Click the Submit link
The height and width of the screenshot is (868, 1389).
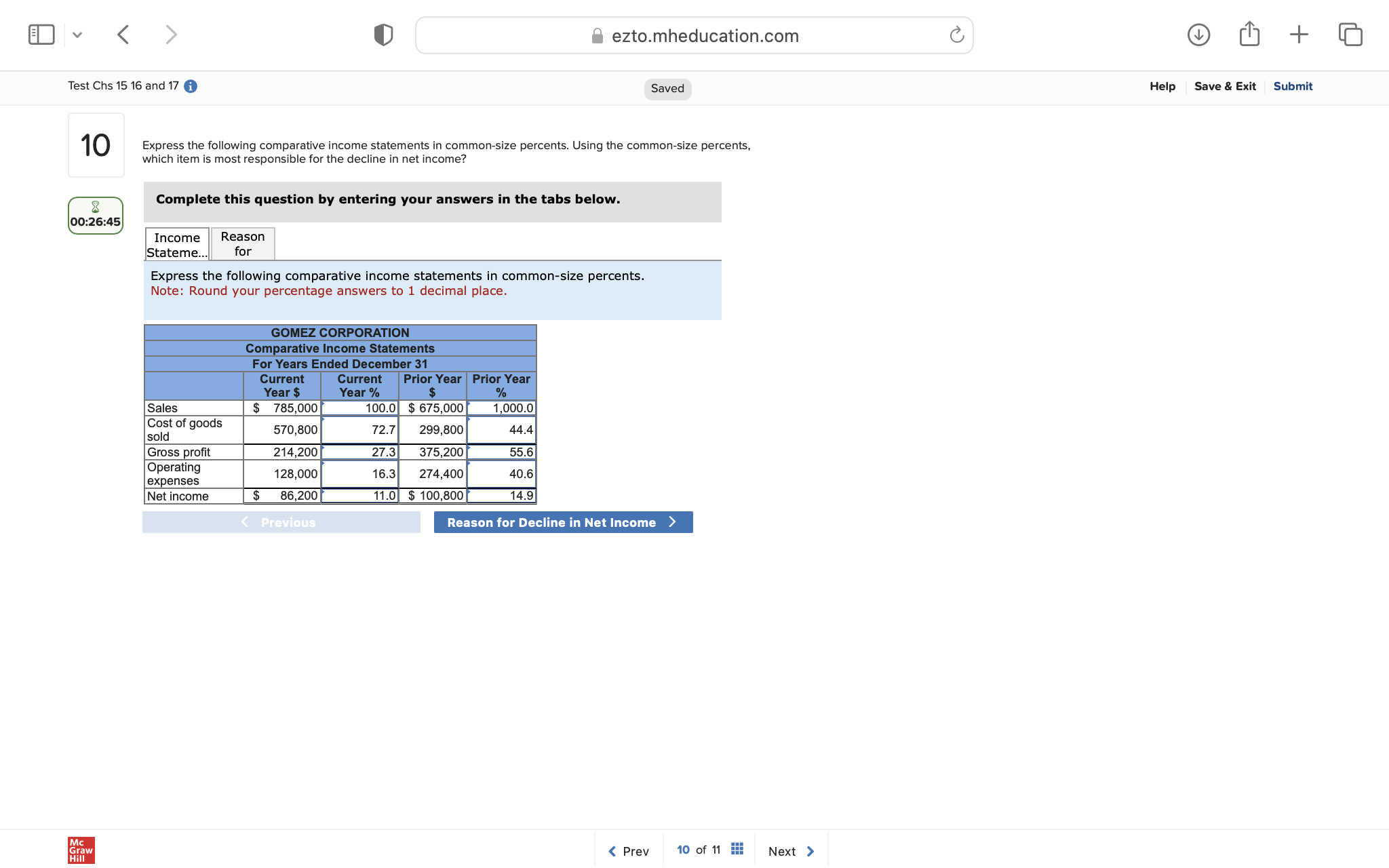click(x=1292, y=86)
